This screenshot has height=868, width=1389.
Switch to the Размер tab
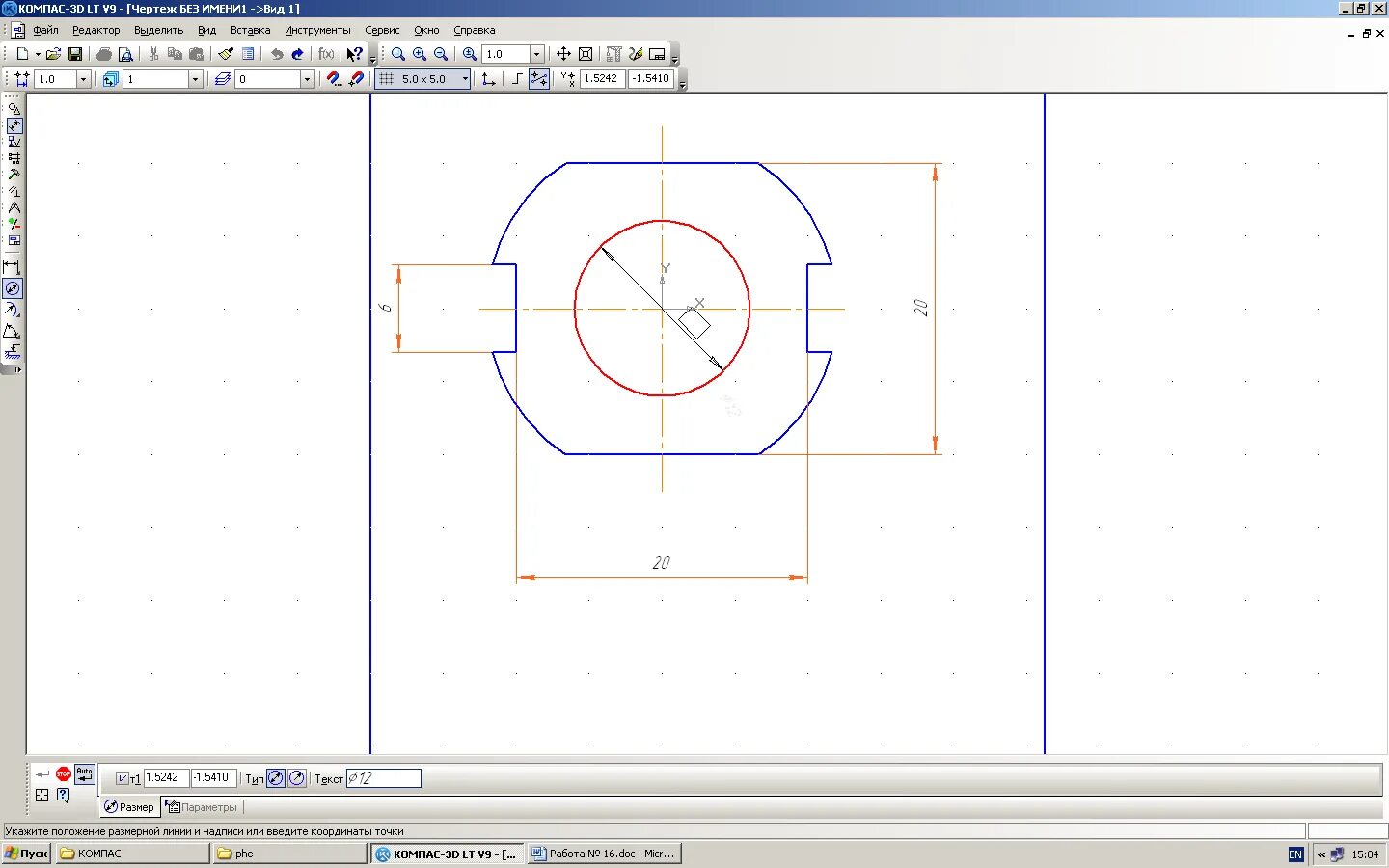click(129, 807)
